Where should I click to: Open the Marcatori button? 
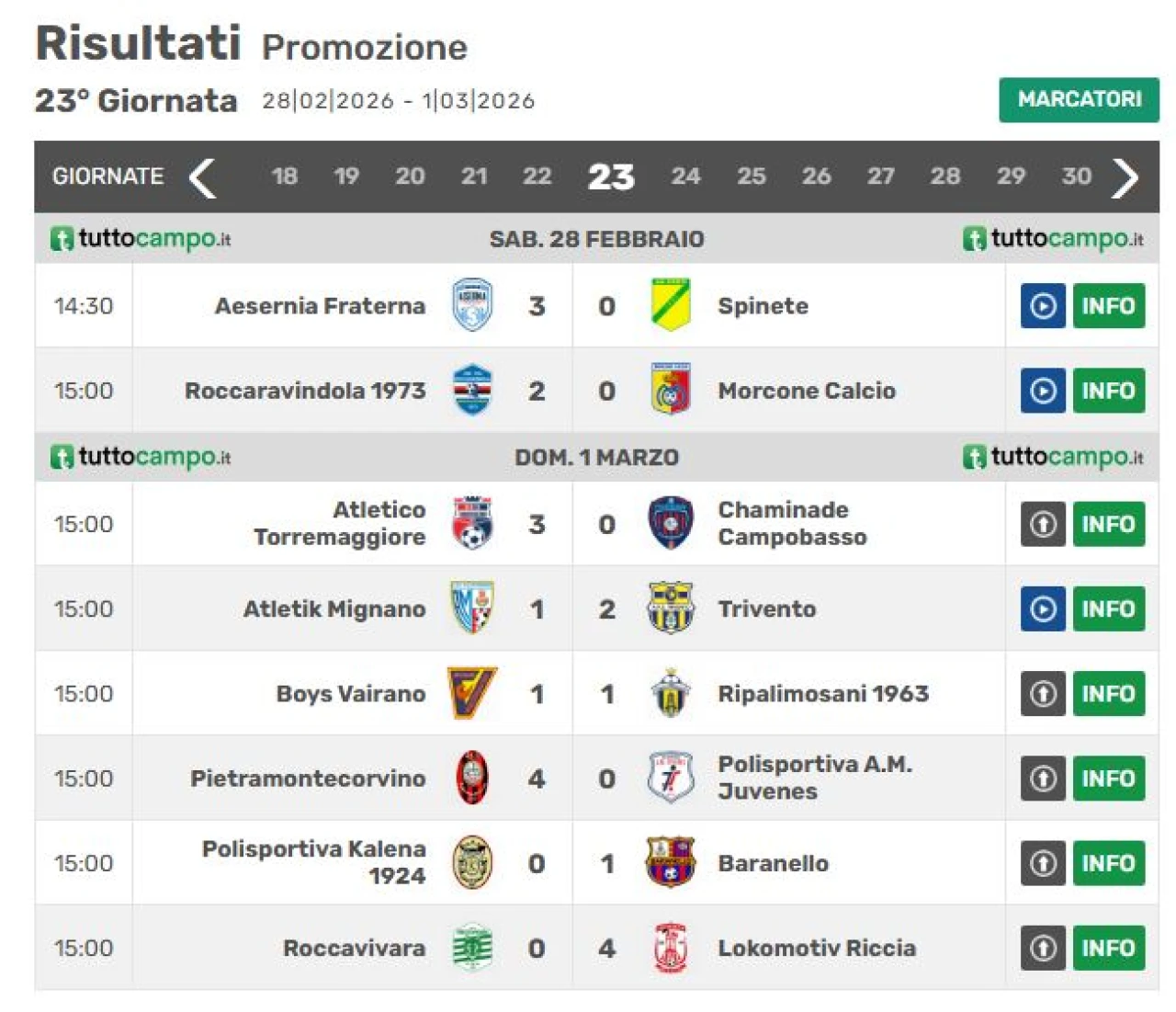(1079, 99)
